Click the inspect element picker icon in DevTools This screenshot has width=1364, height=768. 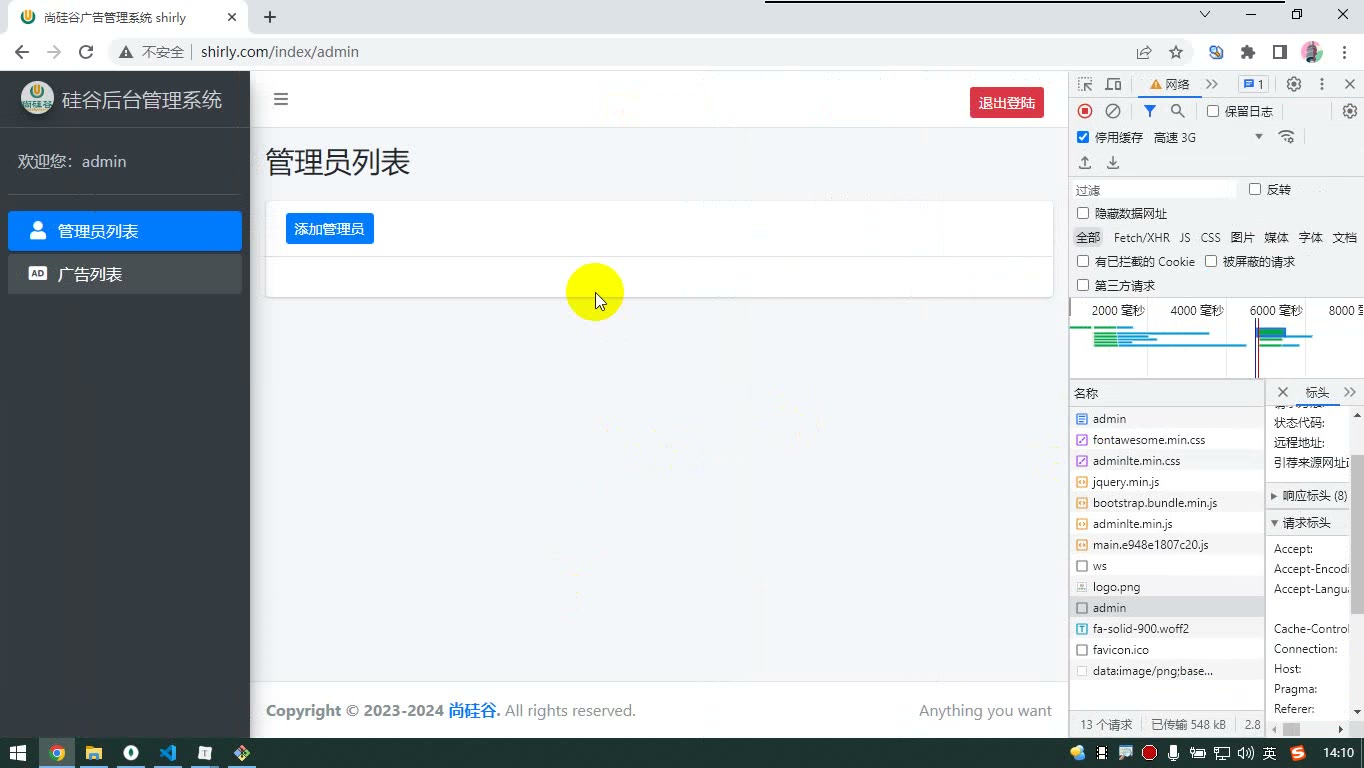[x=1085, y=84]
